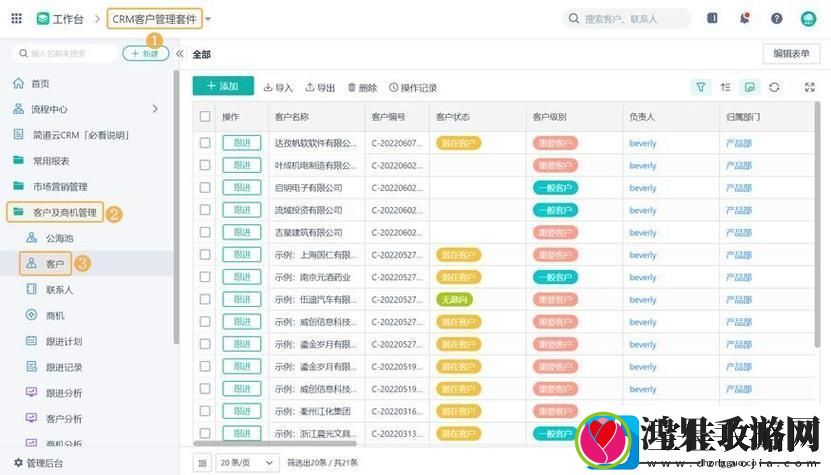Check the row for 启明电子有限公司
This screenshot has height=475, width=831.
(205, 188)
